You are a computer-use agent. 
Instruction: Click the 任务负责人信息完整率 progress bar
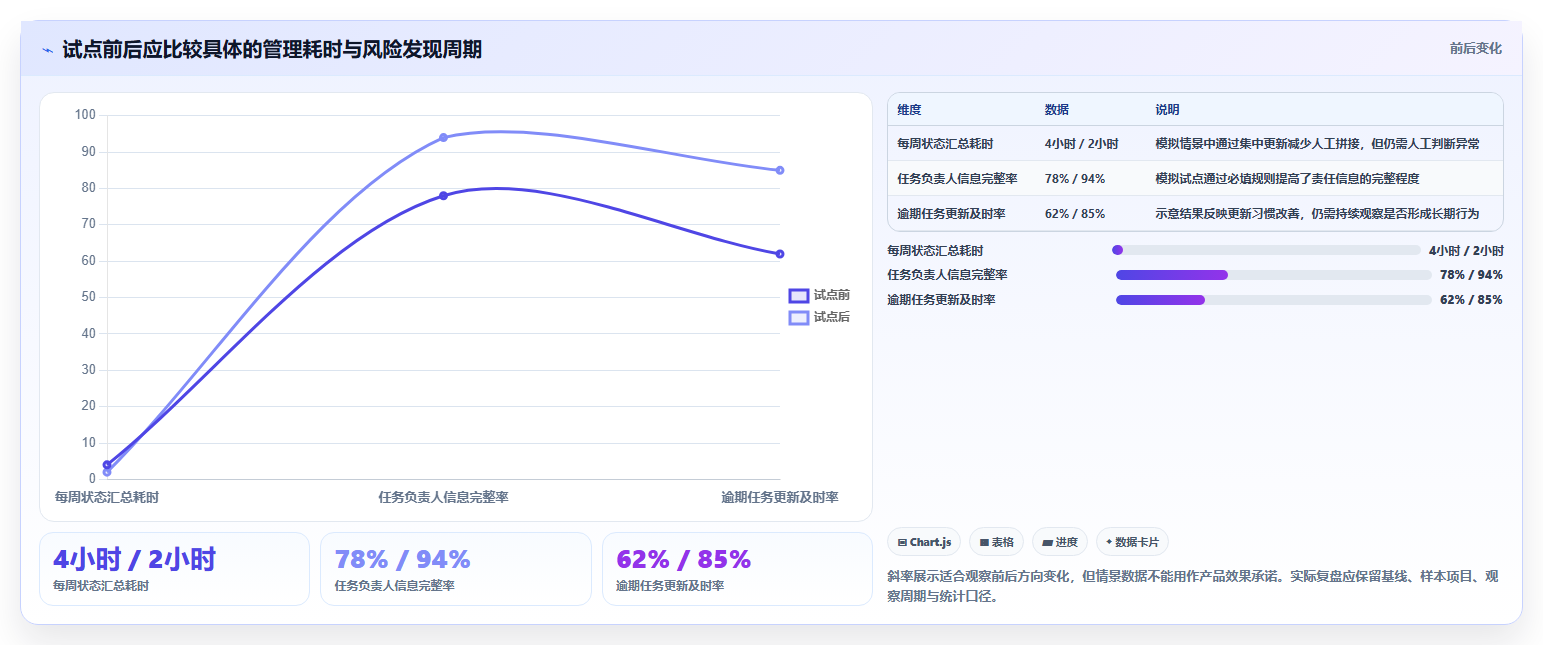pos(1274,275)
